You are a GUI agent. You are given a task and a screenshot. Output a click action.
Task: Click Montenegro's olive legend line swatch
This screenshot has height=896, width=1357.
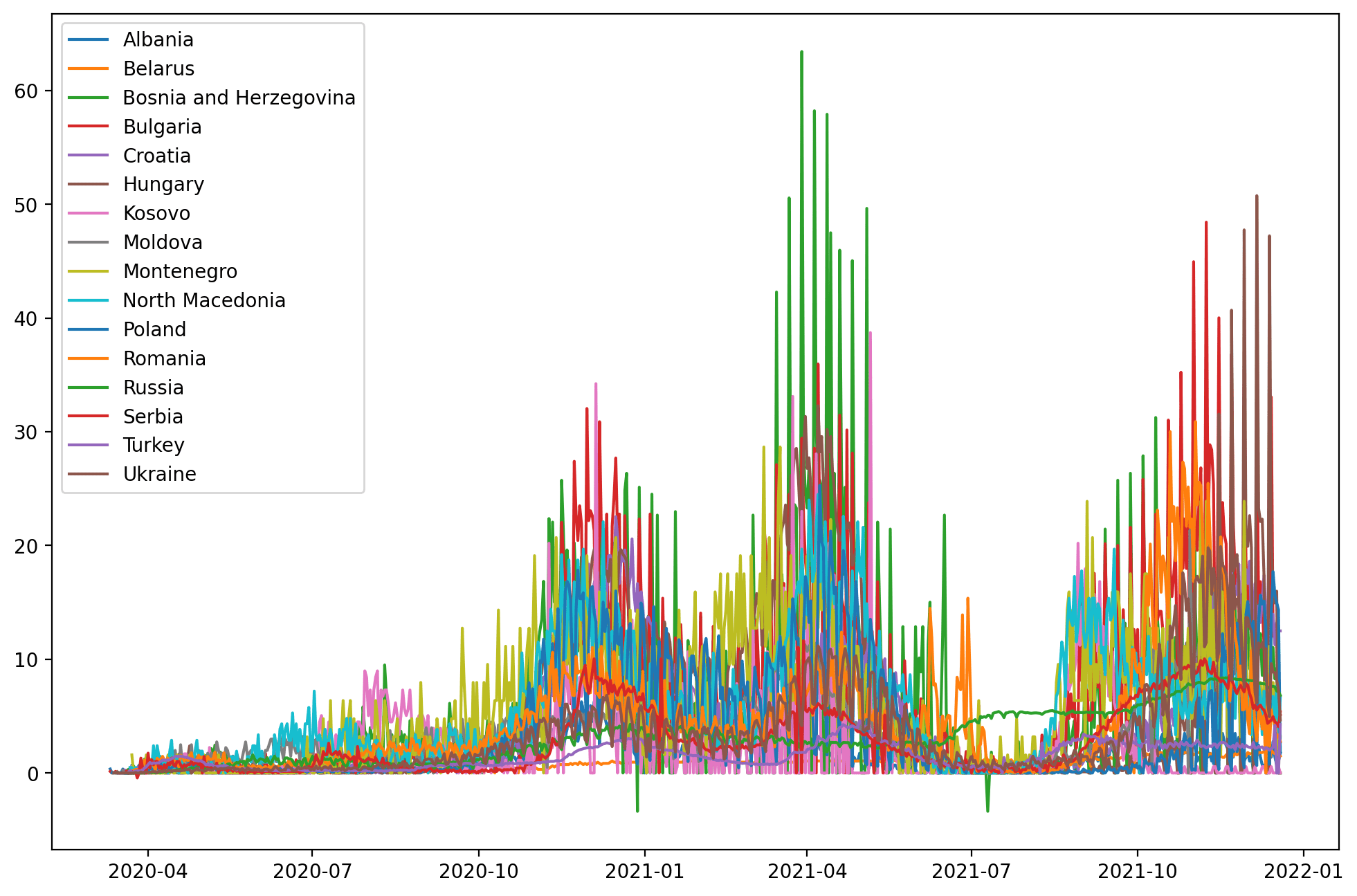tap(89, 272)
